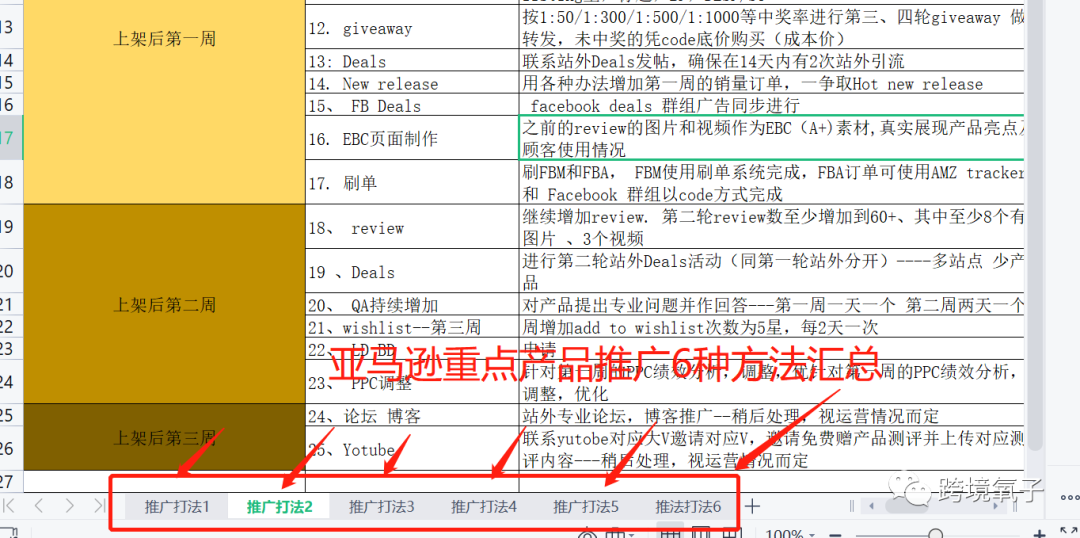Select the '20、 QA持续增加' cell

tap(412, 304)
